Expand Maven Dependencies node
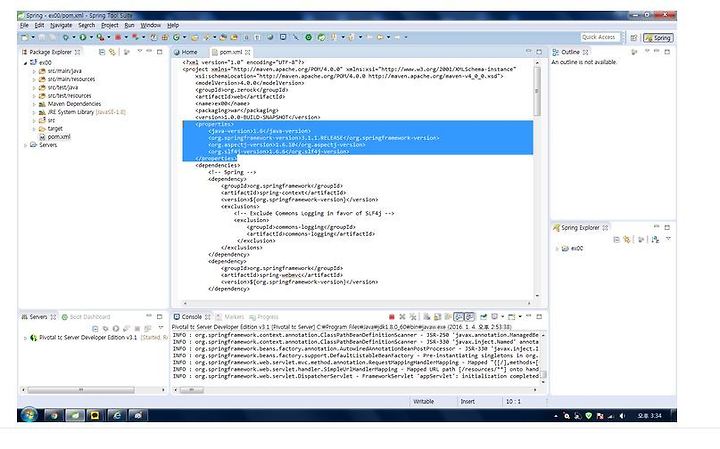Screen dimensions: 720x449 [x=34, y=104]
